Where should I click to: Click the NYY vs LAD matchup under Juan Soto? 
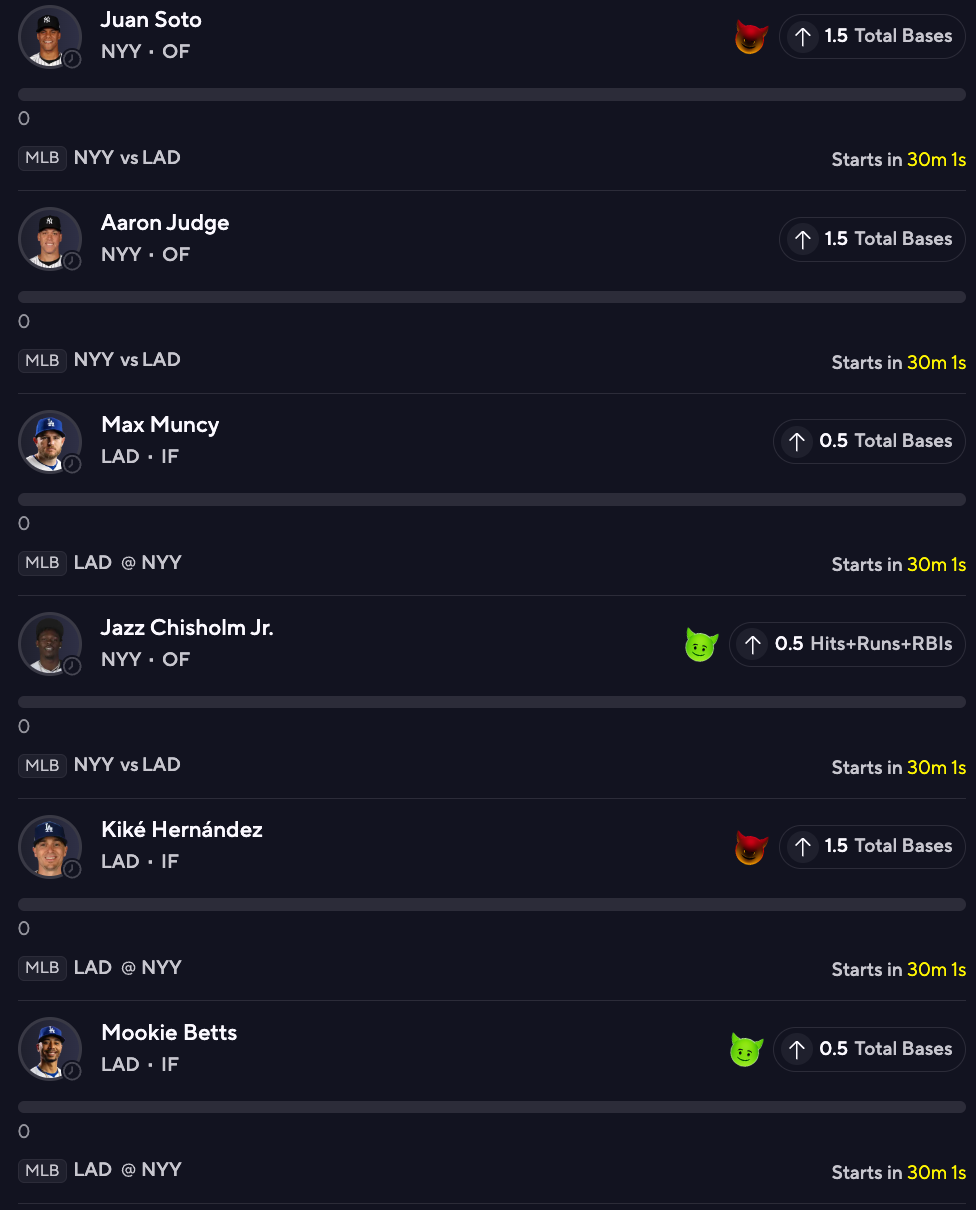point(127,158)
